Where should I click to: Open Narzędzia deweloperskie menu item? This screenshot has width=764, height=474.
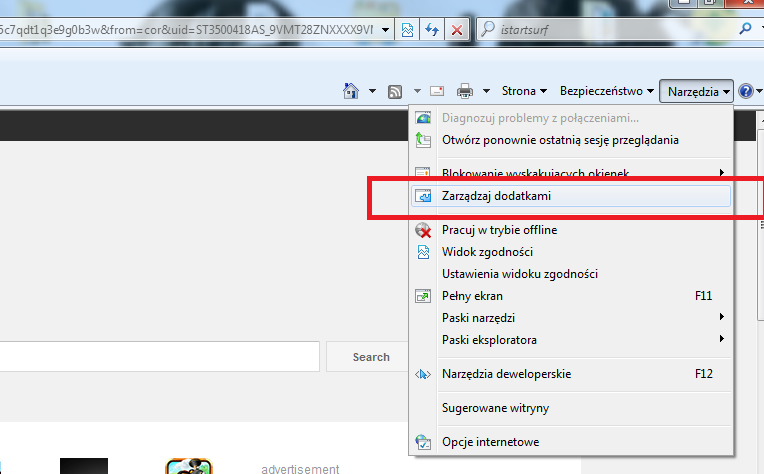click(x=506, y=374)
